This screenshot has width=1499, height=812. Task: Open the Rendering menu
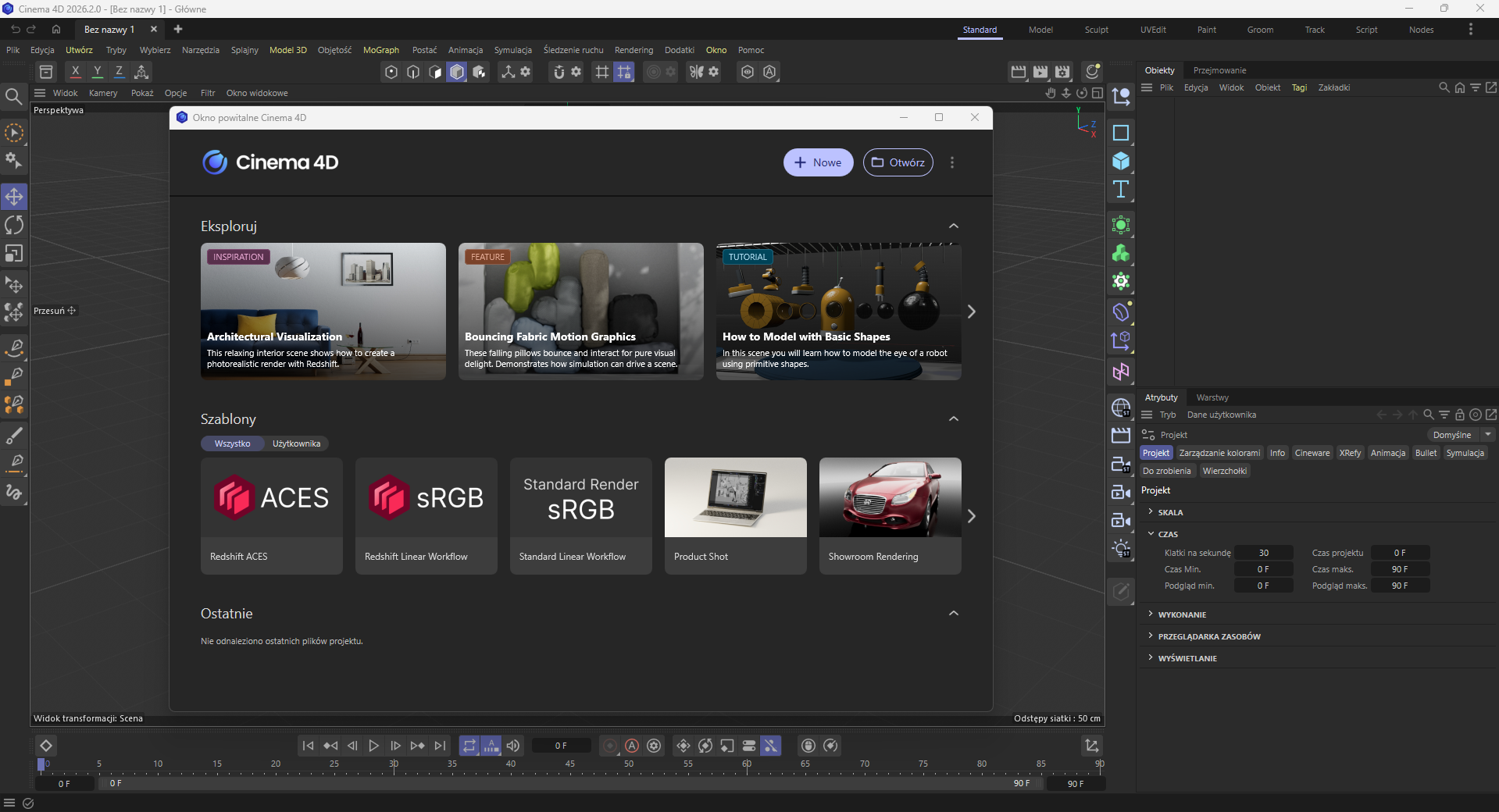pyautogui.click(x=634, y=50)
